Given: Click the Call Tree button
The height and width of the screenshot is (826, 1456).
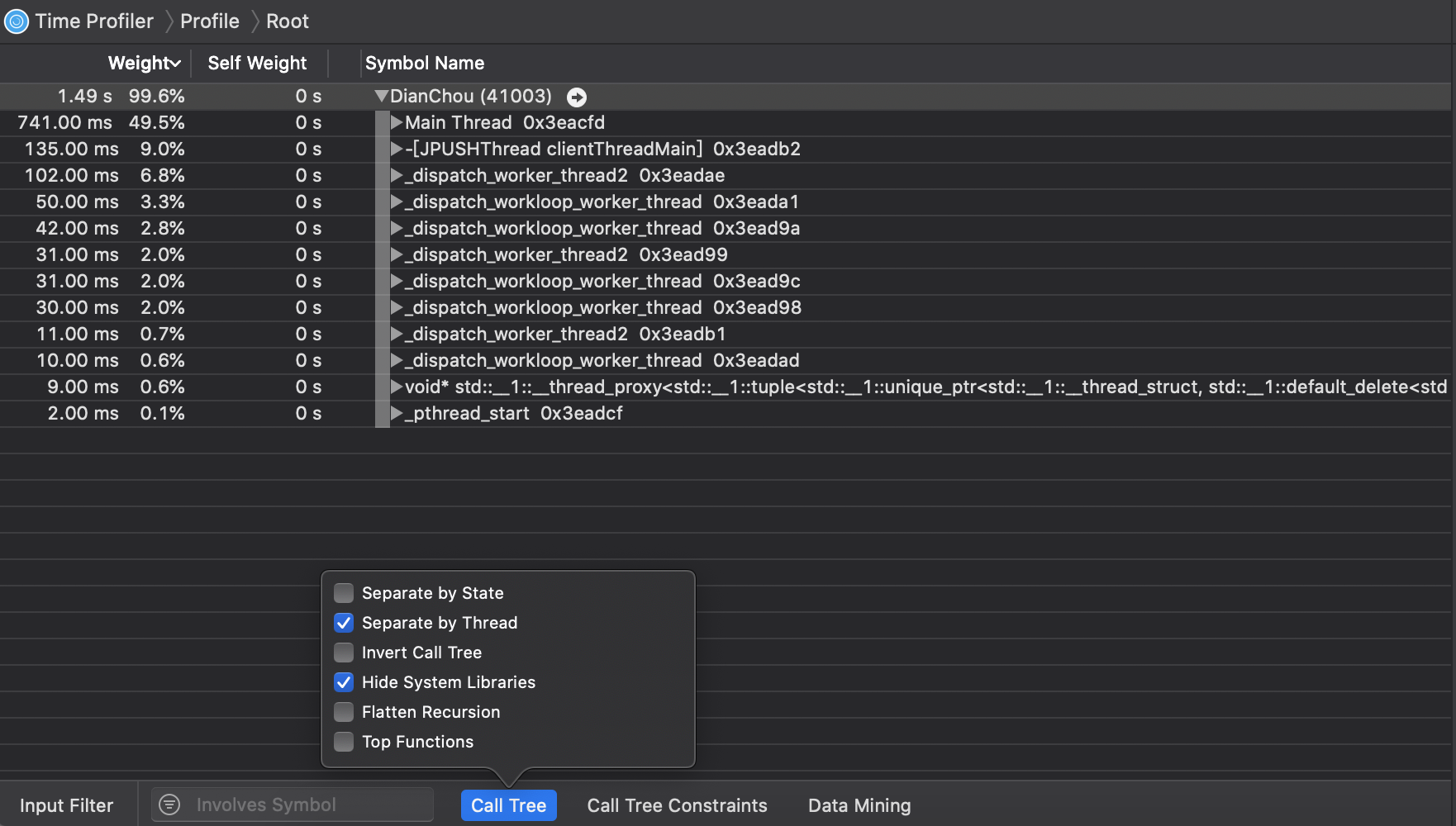Looking at the screenshot, I should tap(508, 805).
